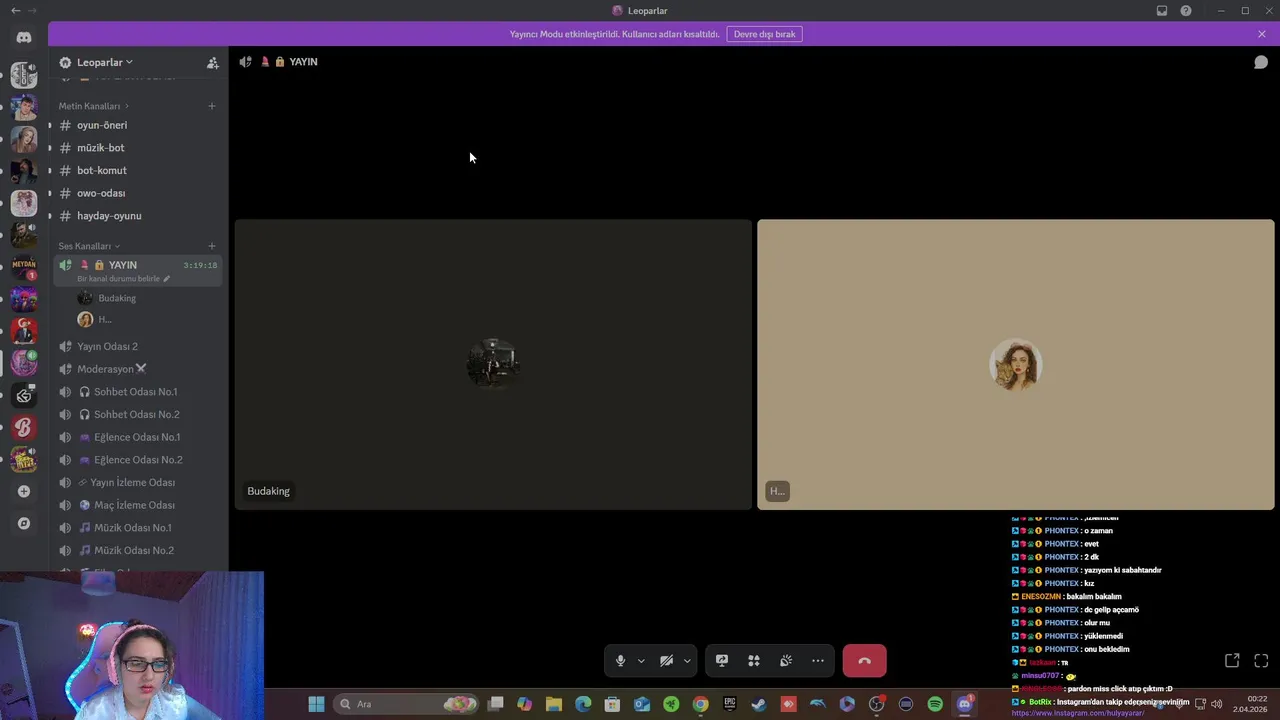Screen dimensions: 1280x720
Task: Add a server with the plus icon
Action: click(24, 491)
